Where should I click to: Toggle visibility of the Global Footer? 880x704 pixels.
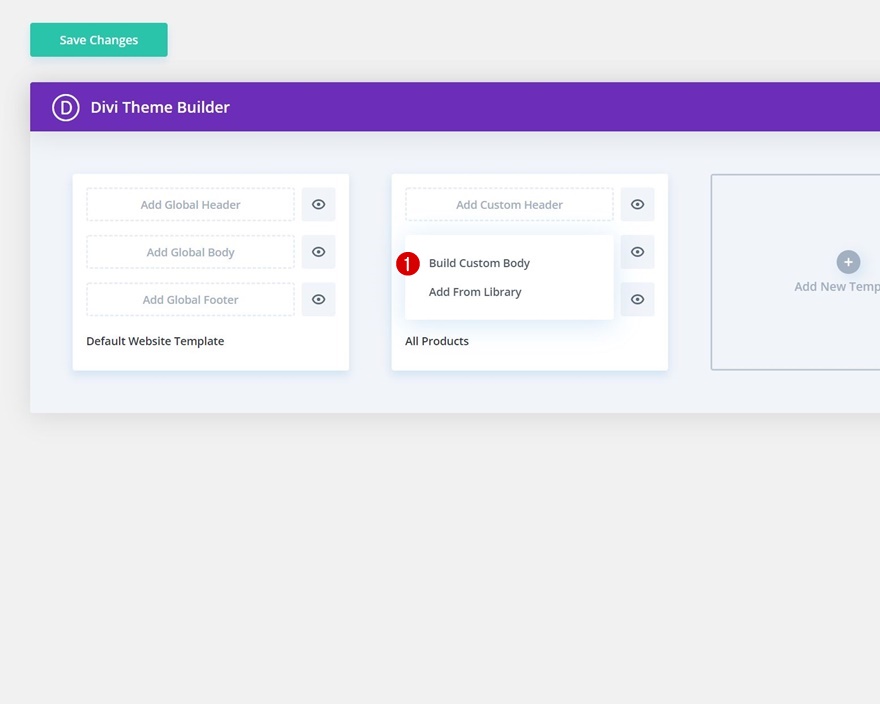pyautogui.click(x=318, y=299)
